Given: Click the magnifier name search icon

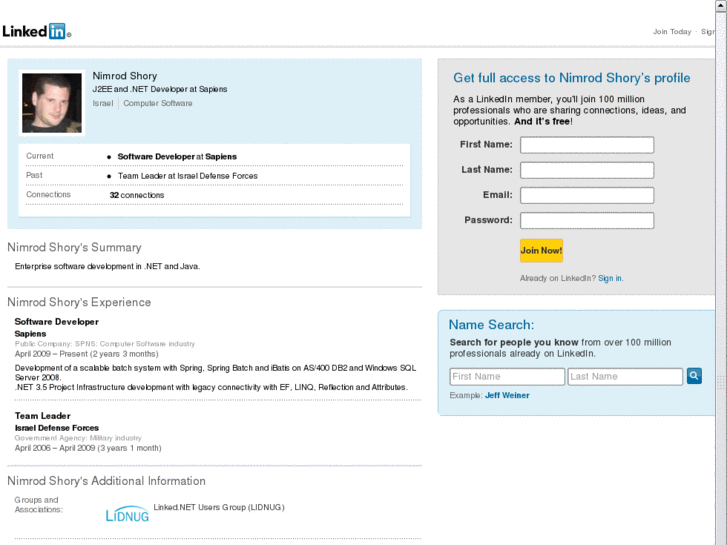Looking at the screenshot, I should pos(694,376).
